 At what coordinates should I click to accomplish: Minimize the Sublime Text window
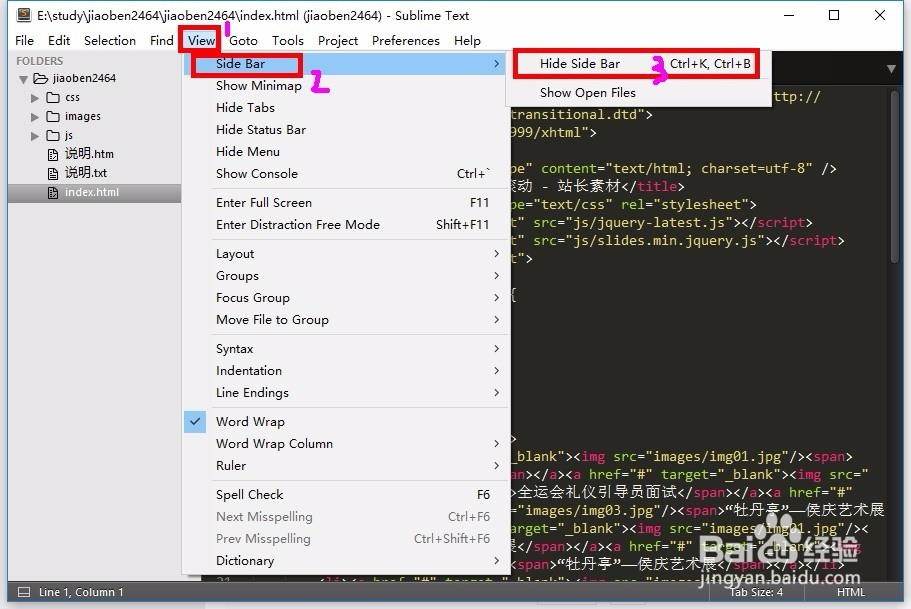pos(788,16)
